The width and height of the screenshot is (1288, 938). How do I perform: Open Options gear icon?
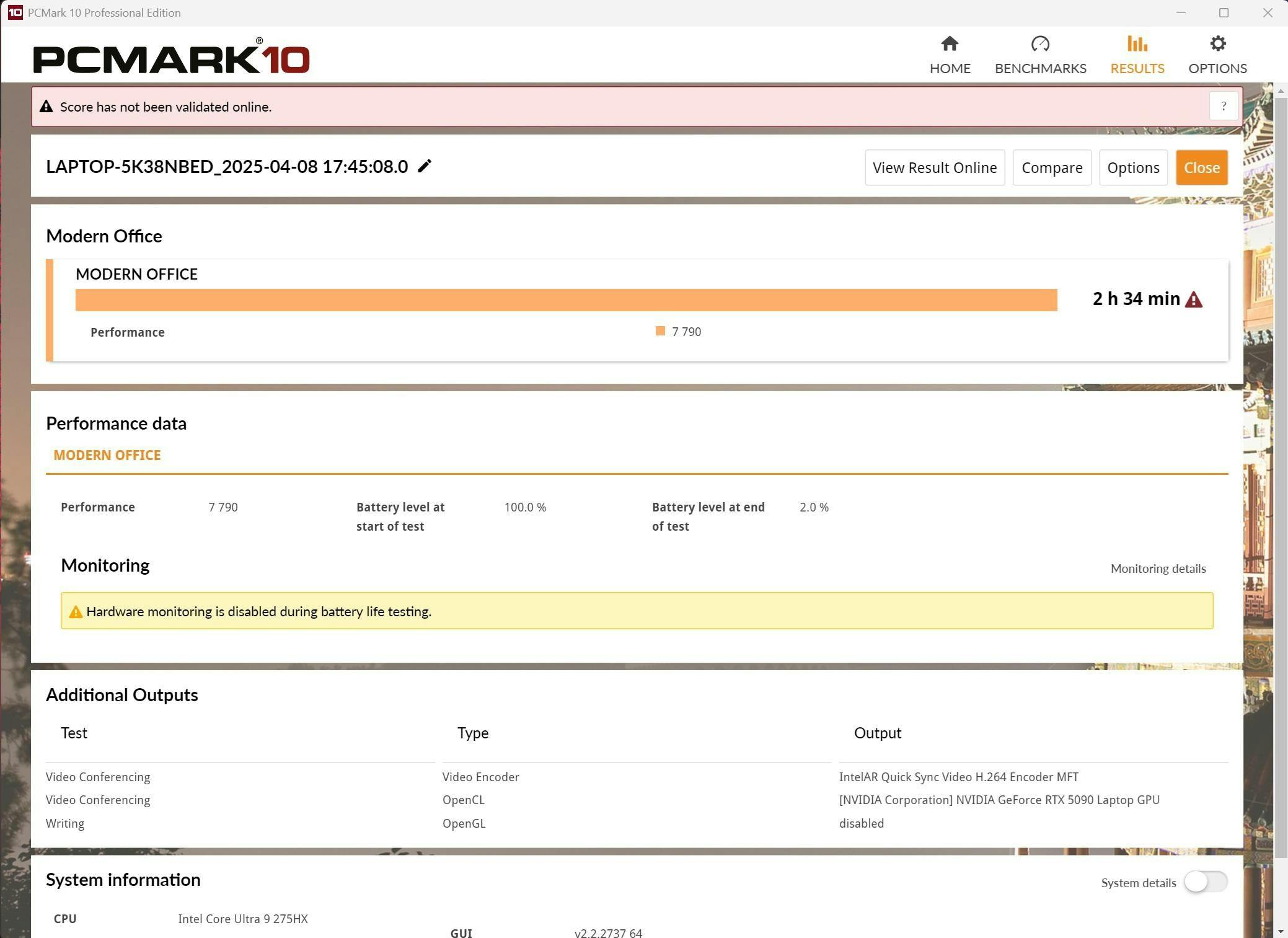1217,44
